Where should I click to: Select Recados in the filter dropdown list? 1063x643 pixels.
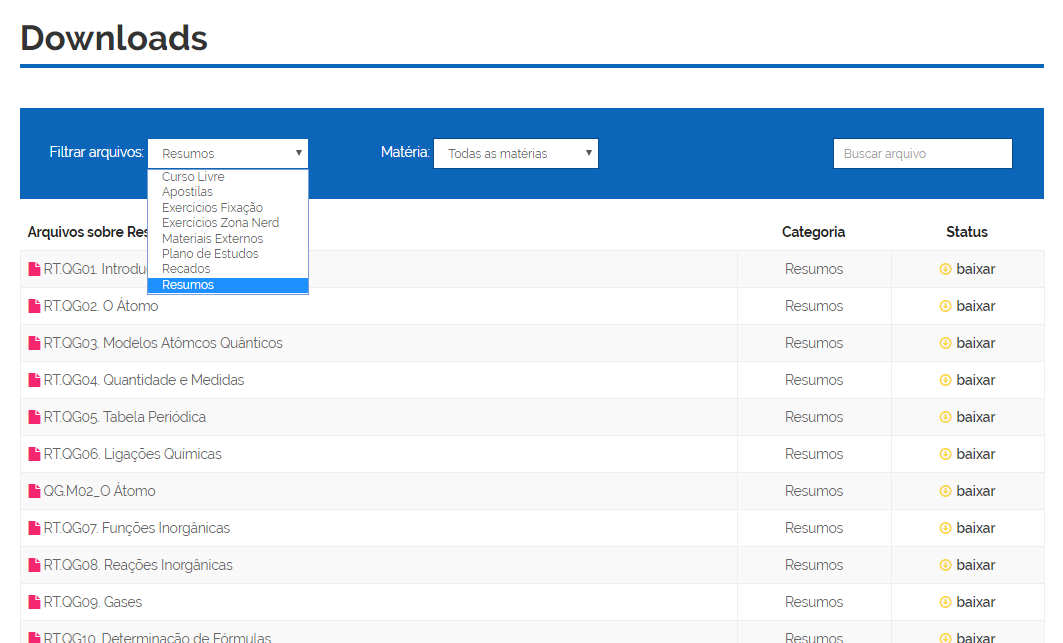[x=186, y=269]
